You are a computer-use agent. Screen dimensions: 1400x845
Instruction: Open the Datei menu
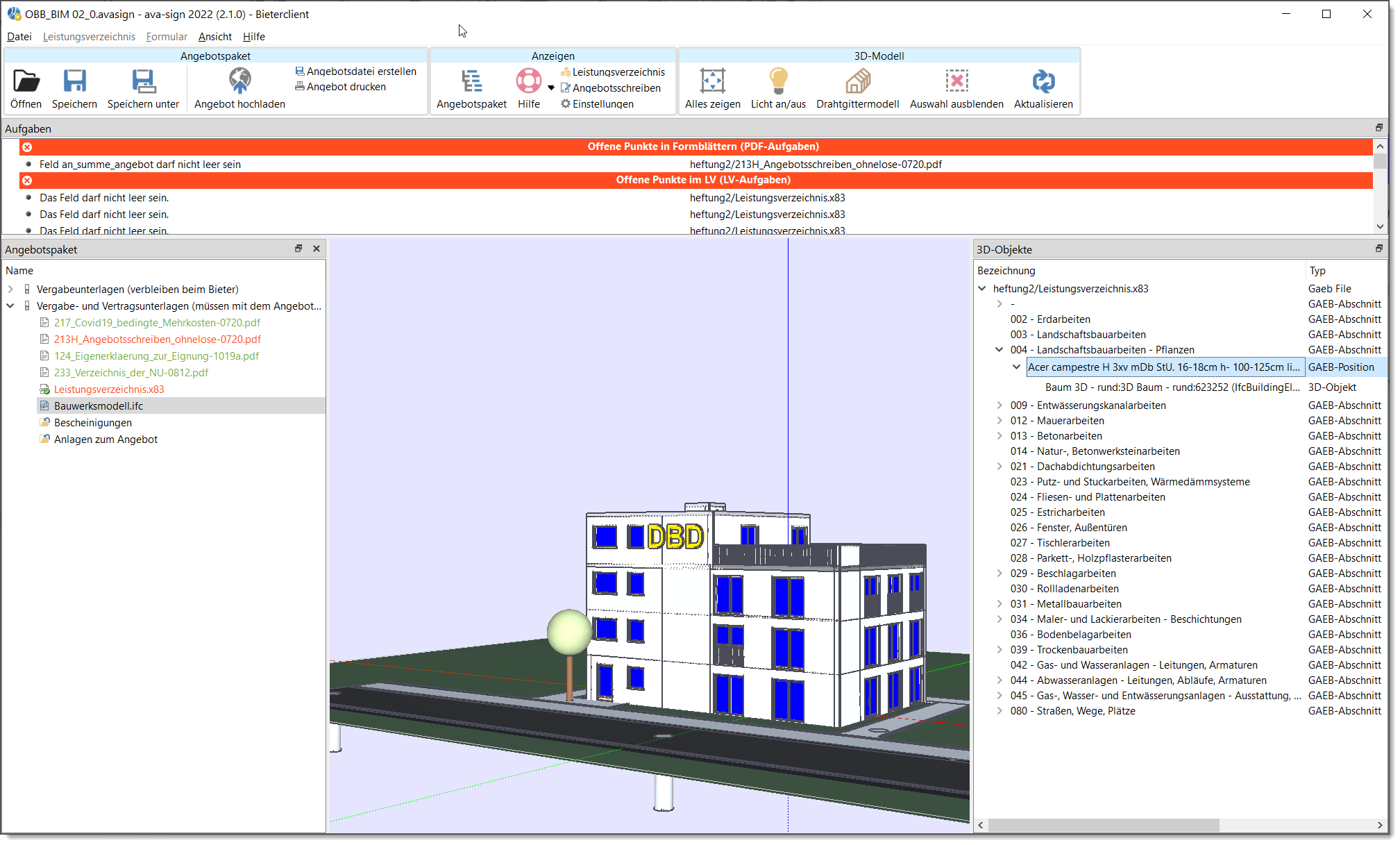(19, 37)
